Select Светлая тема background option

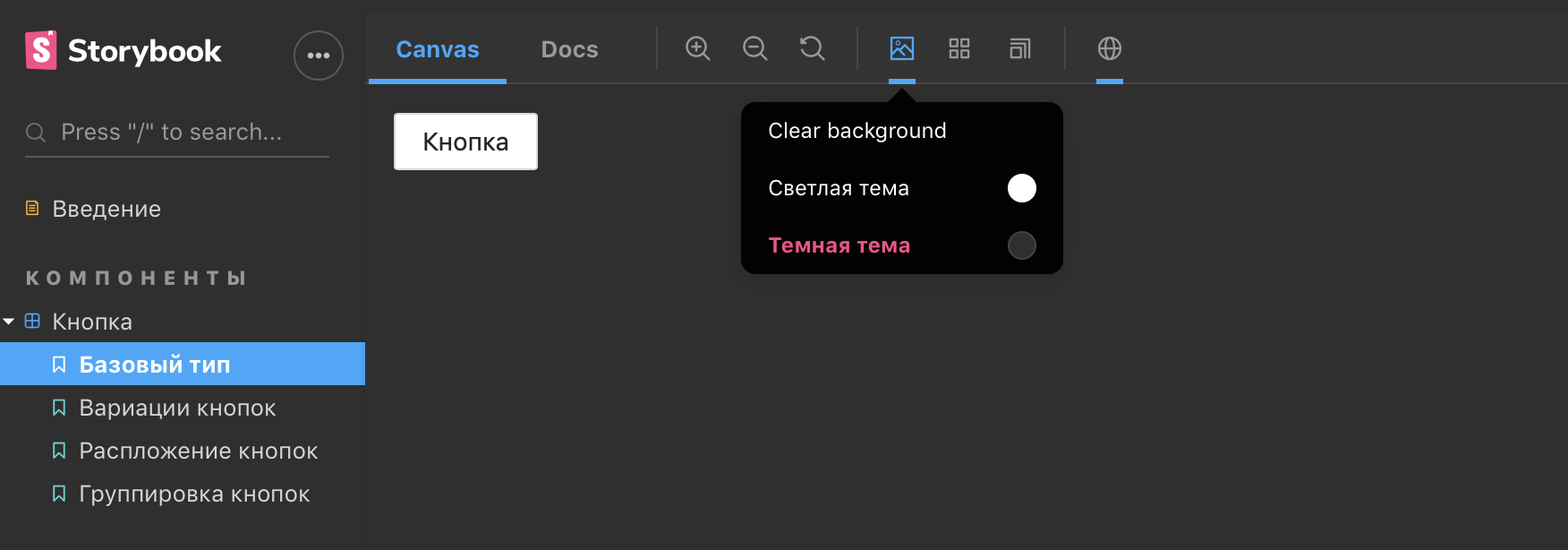(902, 188)
